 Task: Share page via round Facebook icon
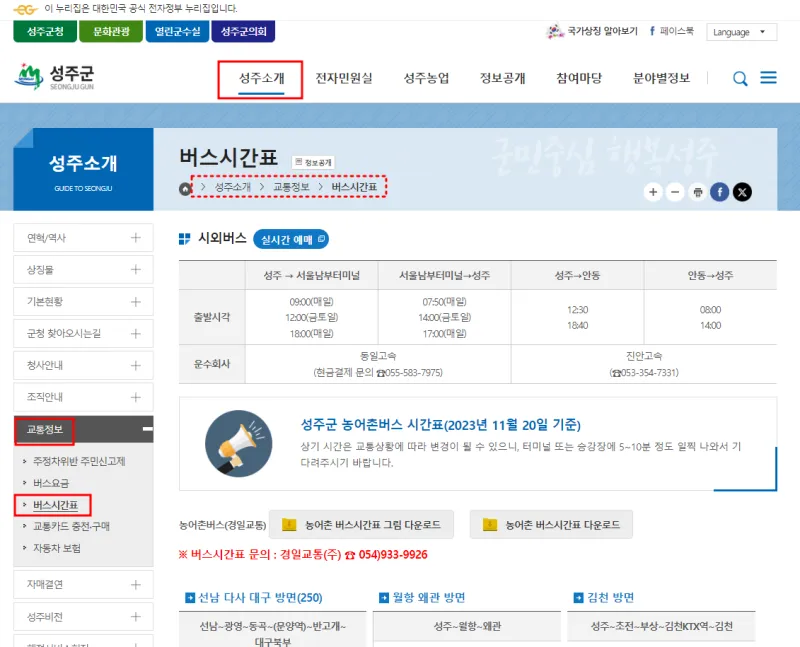pos(719,192)
